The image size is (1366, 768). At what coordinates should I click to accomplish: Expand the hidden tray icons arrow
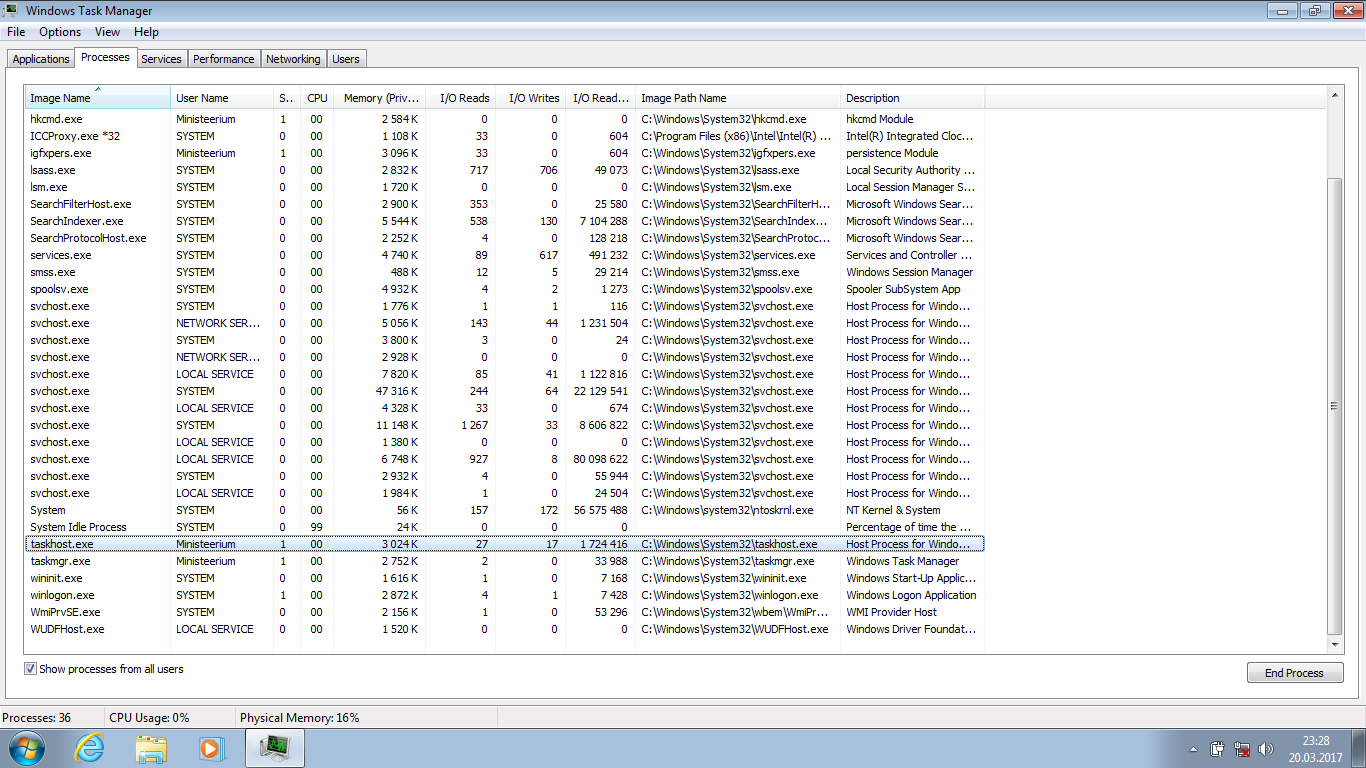(1193, 749)
